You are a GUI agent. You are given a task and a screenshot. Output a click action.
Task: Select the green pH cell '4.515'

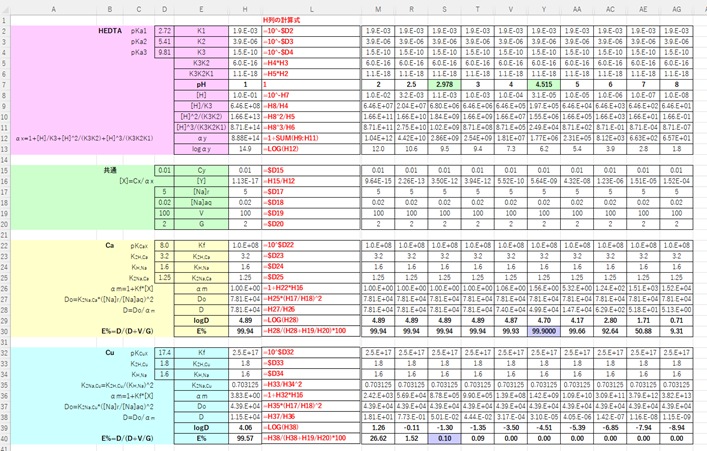(x=544, y=85)
